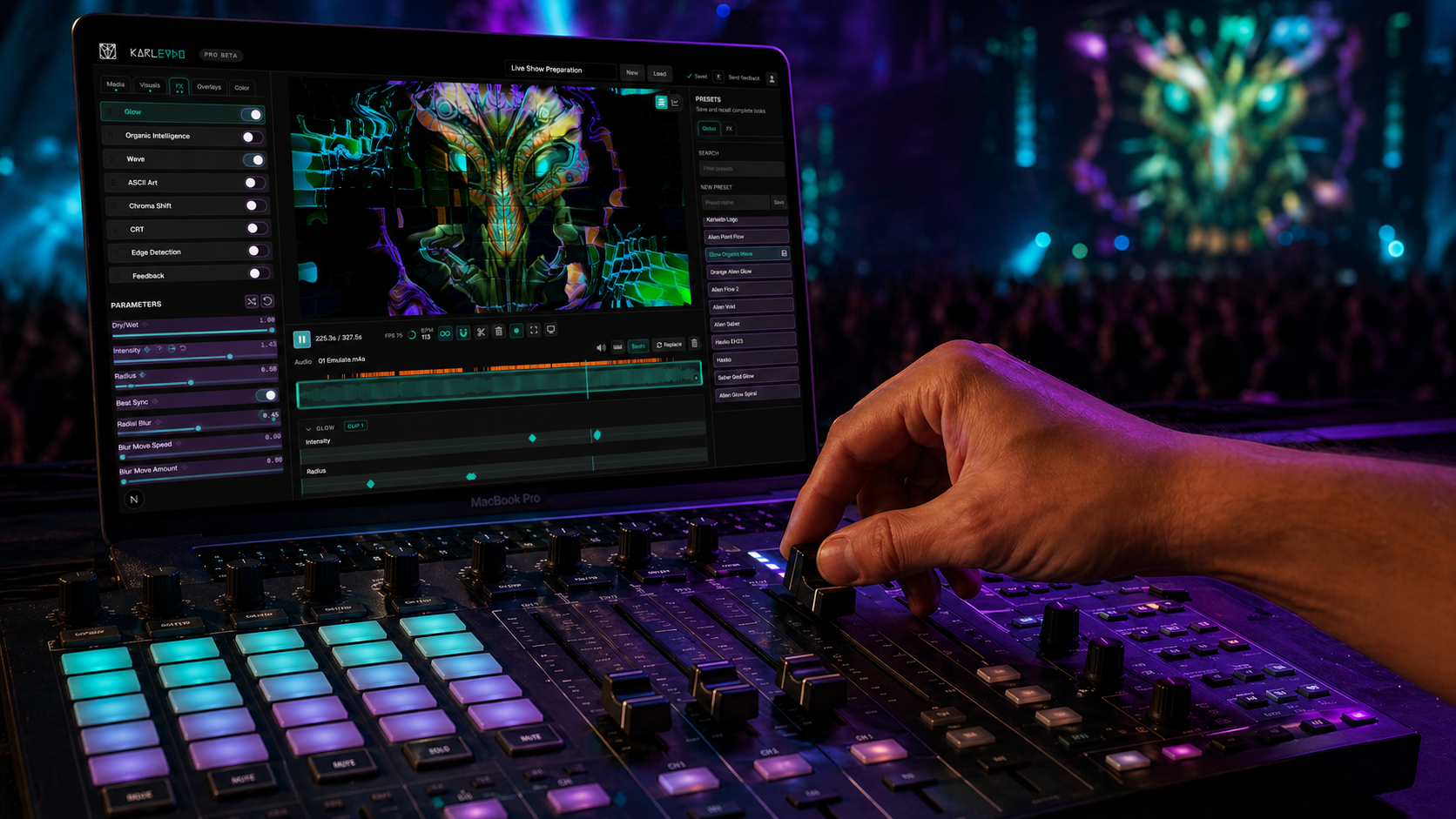
Task: Click the trash icon beside the scissors
Action: pos(499,331)
